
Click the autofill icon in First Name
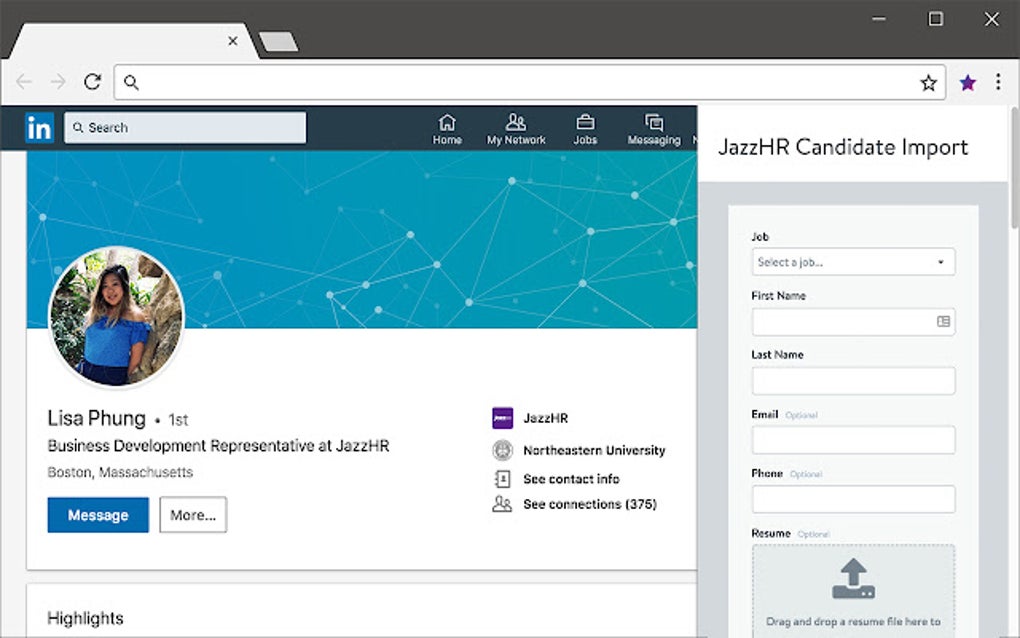pyautogui.click(x=943, y=321)
